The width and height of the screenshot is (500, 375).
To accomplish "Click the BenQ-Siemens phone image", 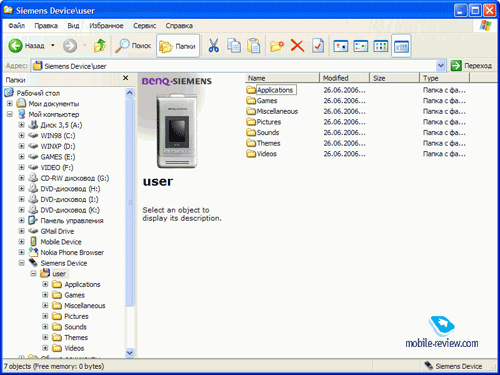I will 177,131.
